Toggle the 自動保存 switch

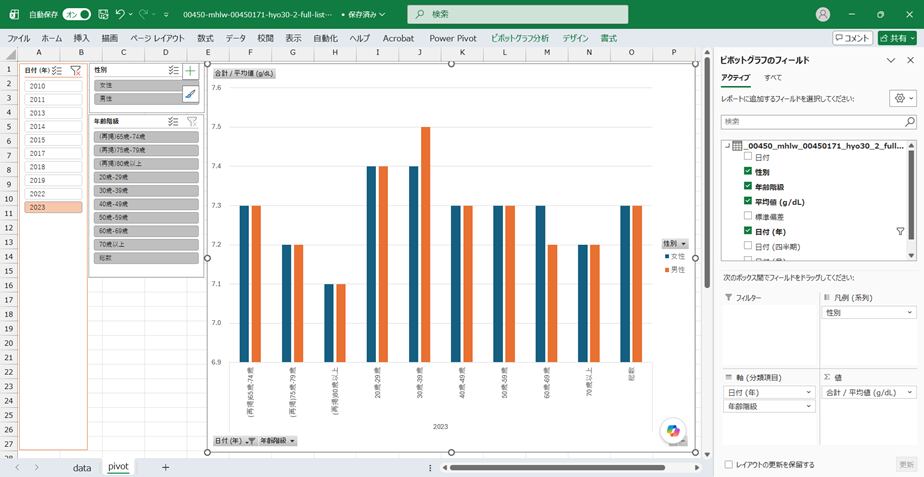pyautogui.click(x=77, y=14)
